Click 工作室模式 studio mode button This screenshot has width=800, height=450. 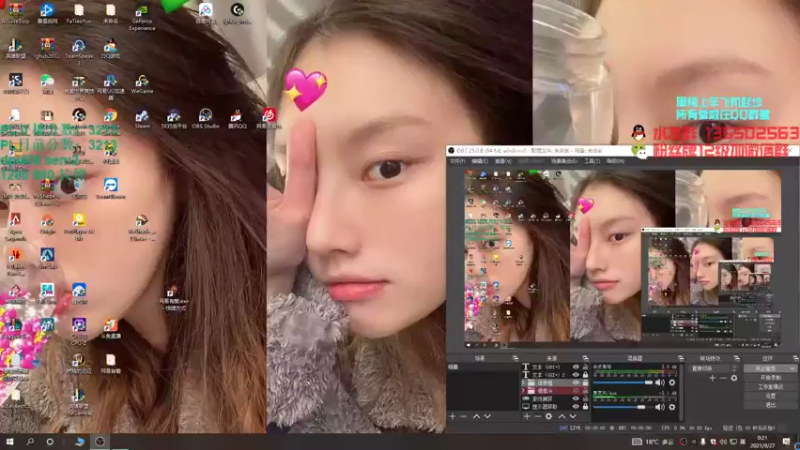pos(770,387)
